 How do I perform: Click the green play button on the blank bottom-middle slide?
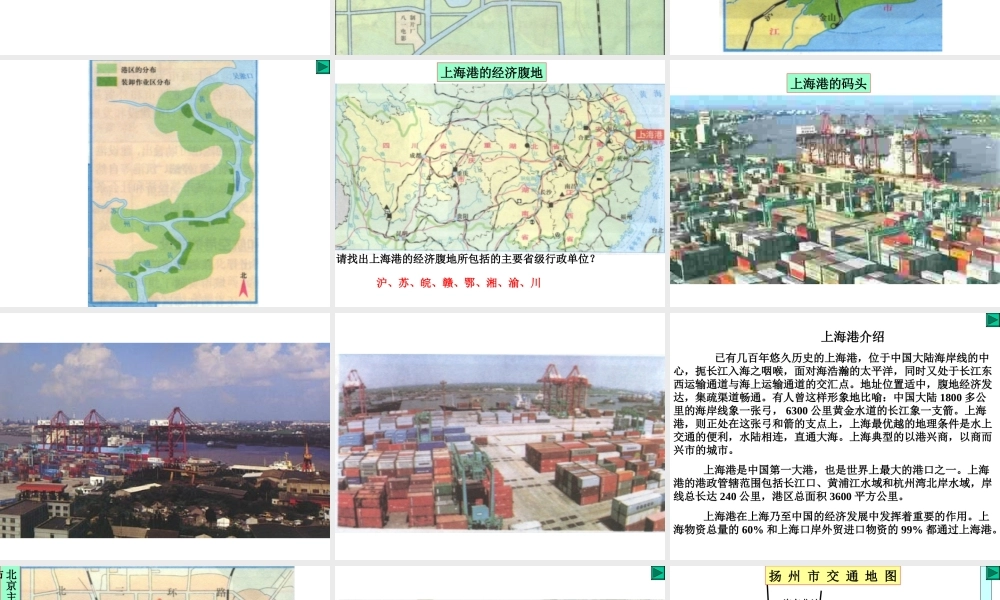[658, 573]
